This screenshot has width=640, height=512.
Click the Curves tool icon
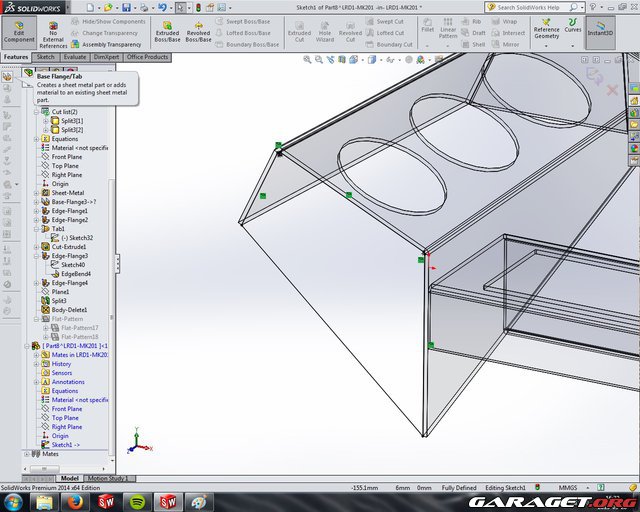(x=573, y=25)
